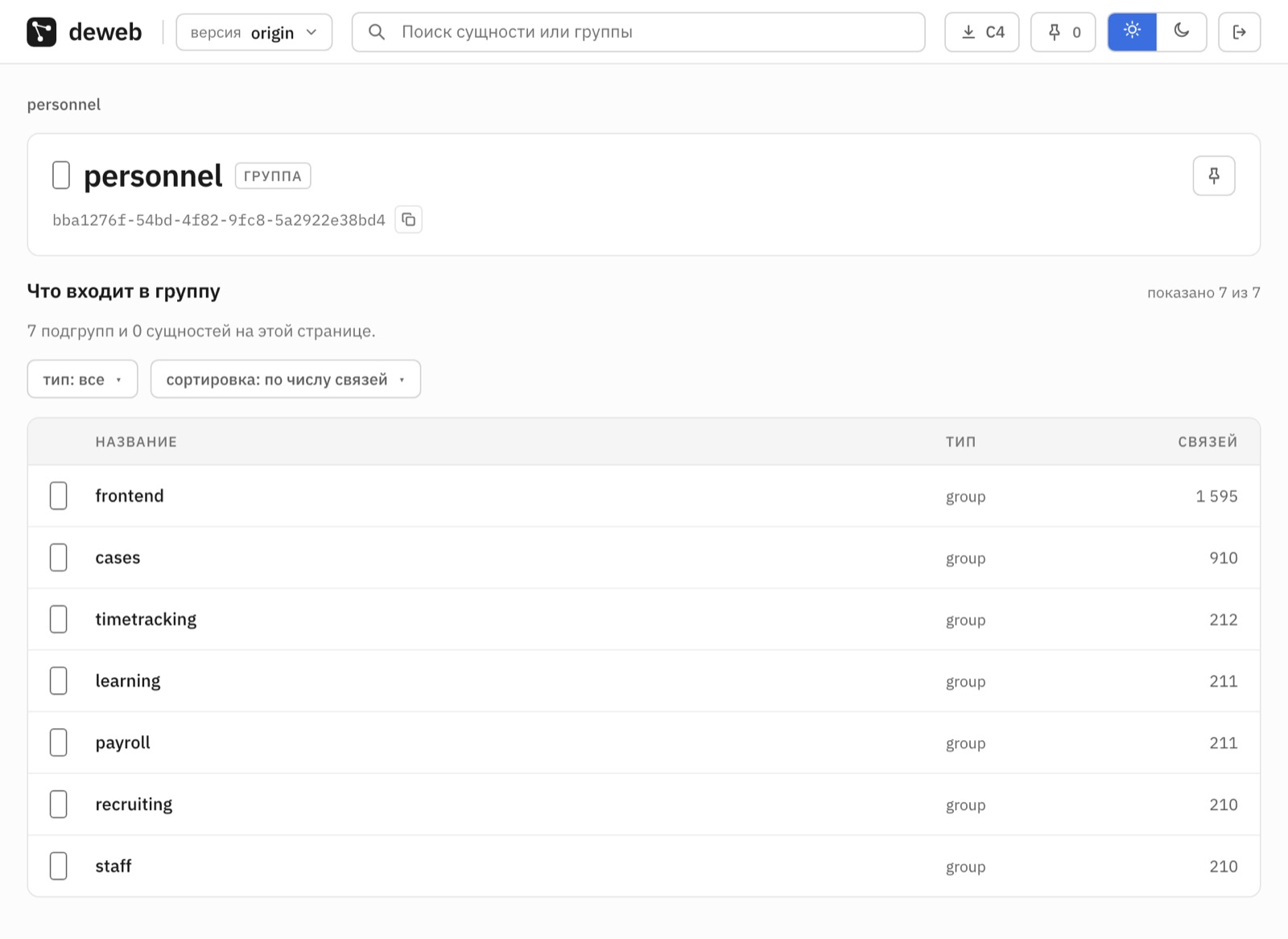The height and width of the screenshot is (939, 1288).
Task: Open the version origin dropdown
Action: point(254,32)
